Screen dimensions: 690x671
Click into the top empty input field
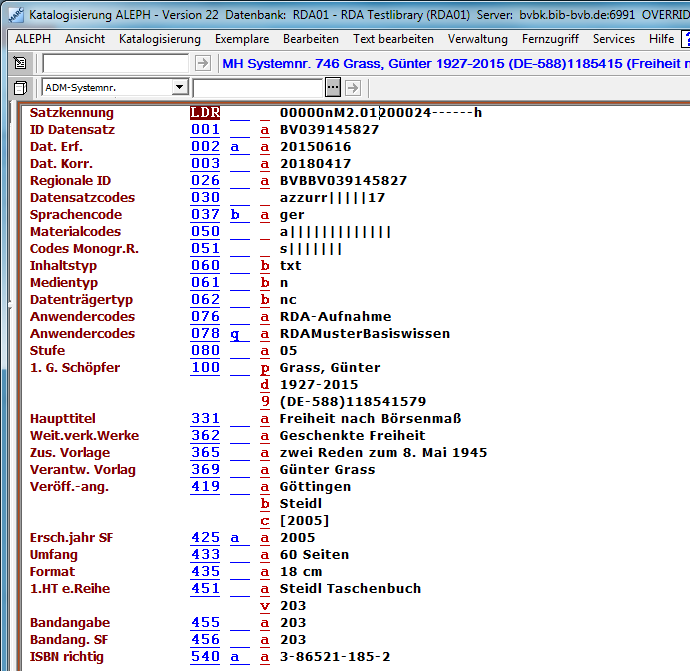[x=115, y=63]
